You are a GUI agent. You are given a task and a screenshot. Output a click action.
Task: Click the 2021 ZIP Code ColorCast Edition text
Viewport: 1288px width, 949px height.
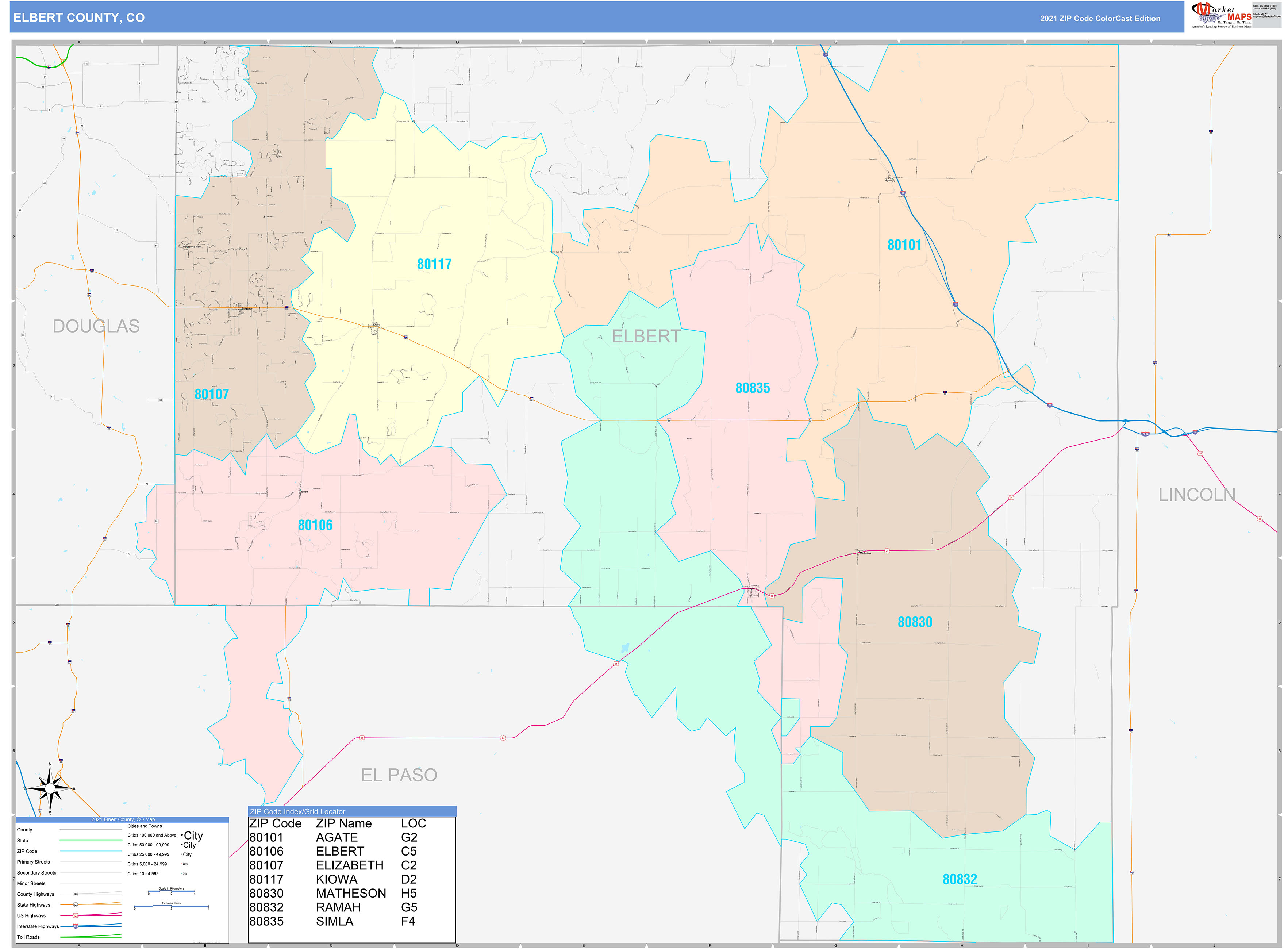point(1100,18)
